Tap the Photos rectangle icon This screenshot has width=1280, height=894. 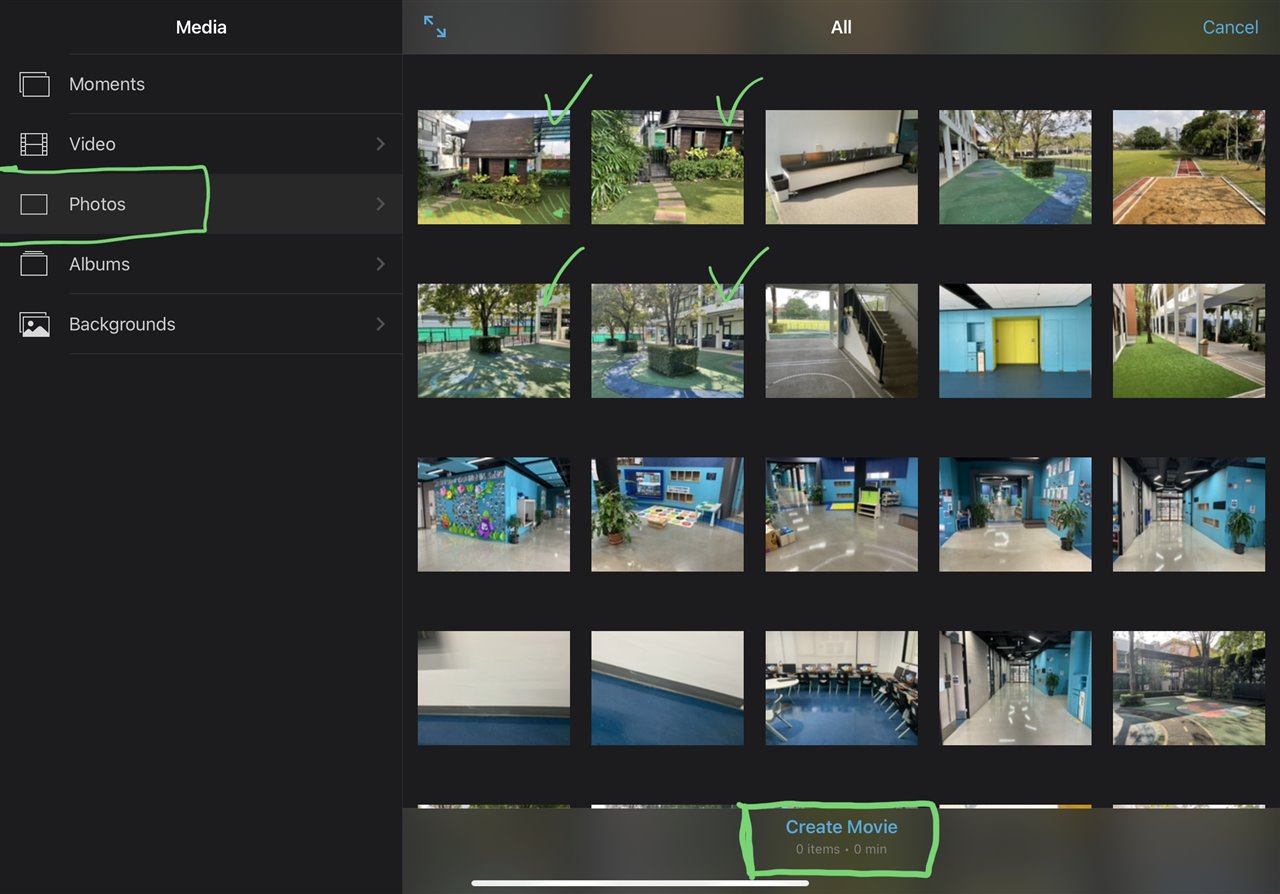click(x=34, y=204)
